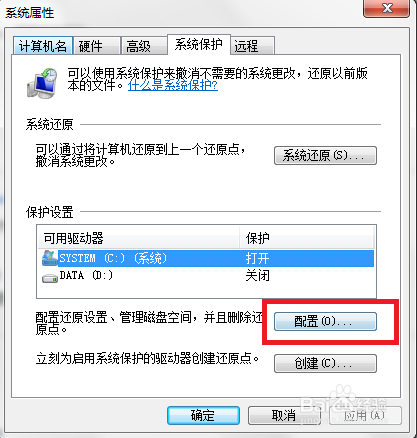Click the system protection computer icon
Screen dimensions: 417x438
click(42, 83)
